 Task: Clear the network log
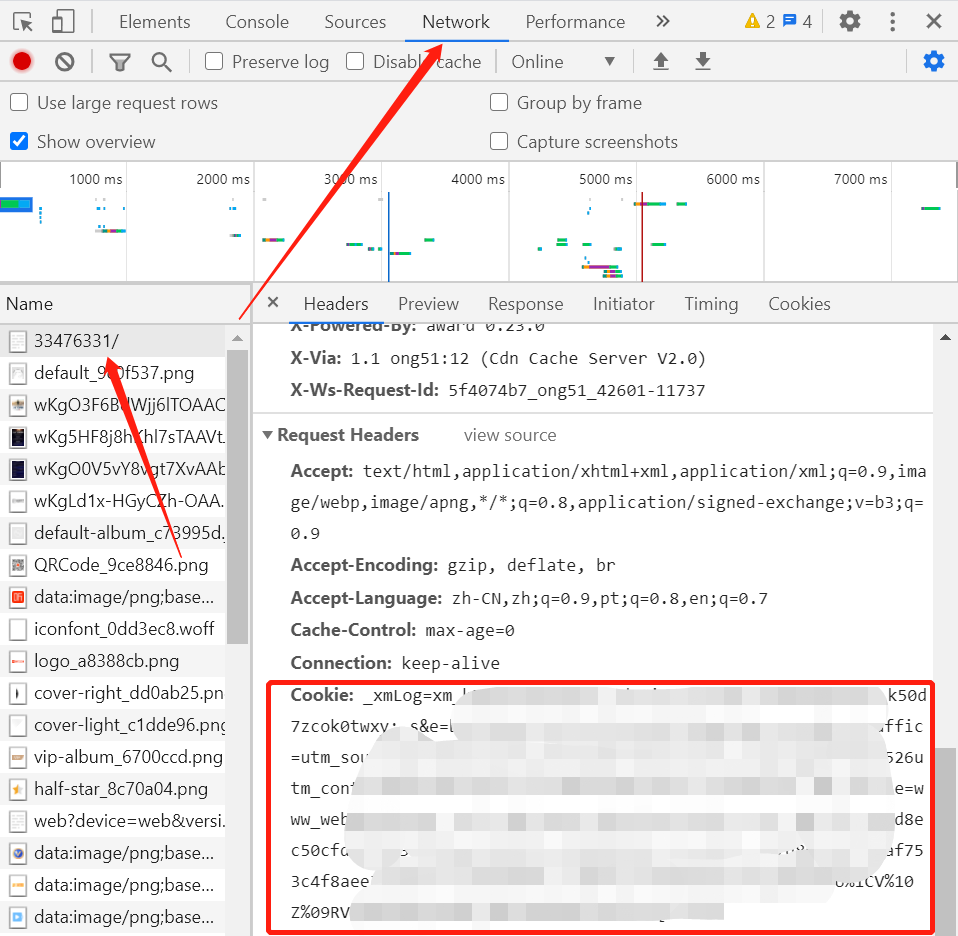(64, 62)
